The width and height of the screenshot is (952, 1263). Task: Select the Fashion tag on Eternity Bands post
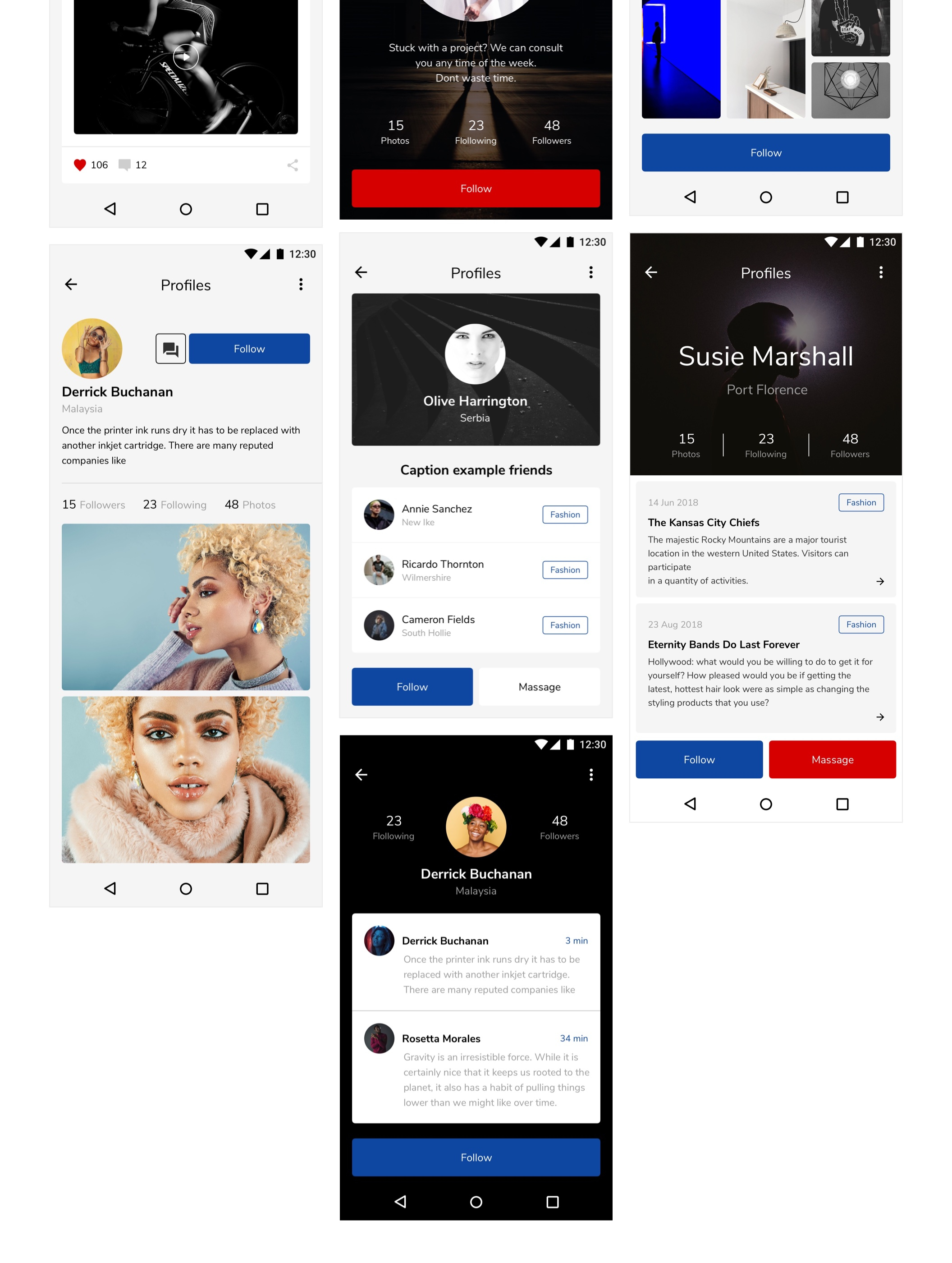click(x=861, y=624)
